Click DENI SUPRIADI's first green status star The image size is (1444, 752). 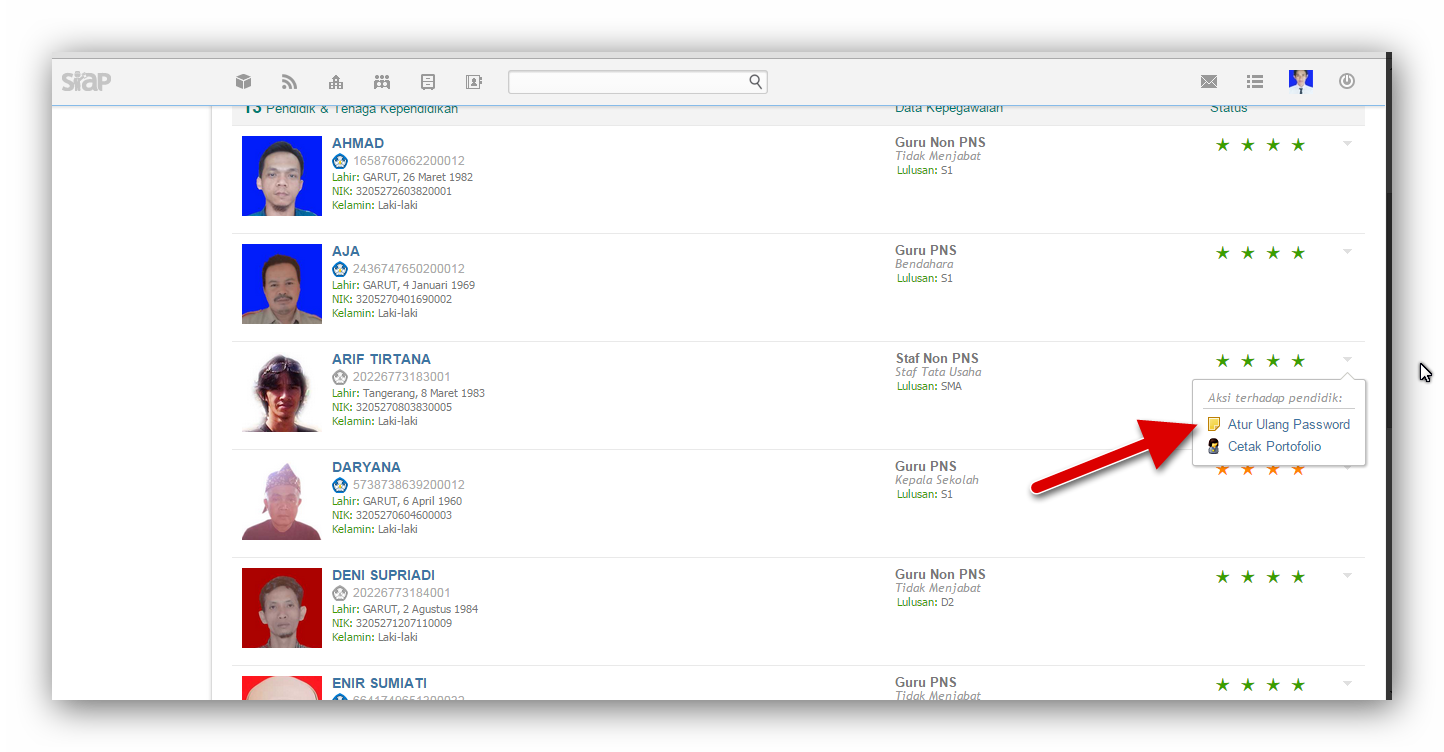1222,577
